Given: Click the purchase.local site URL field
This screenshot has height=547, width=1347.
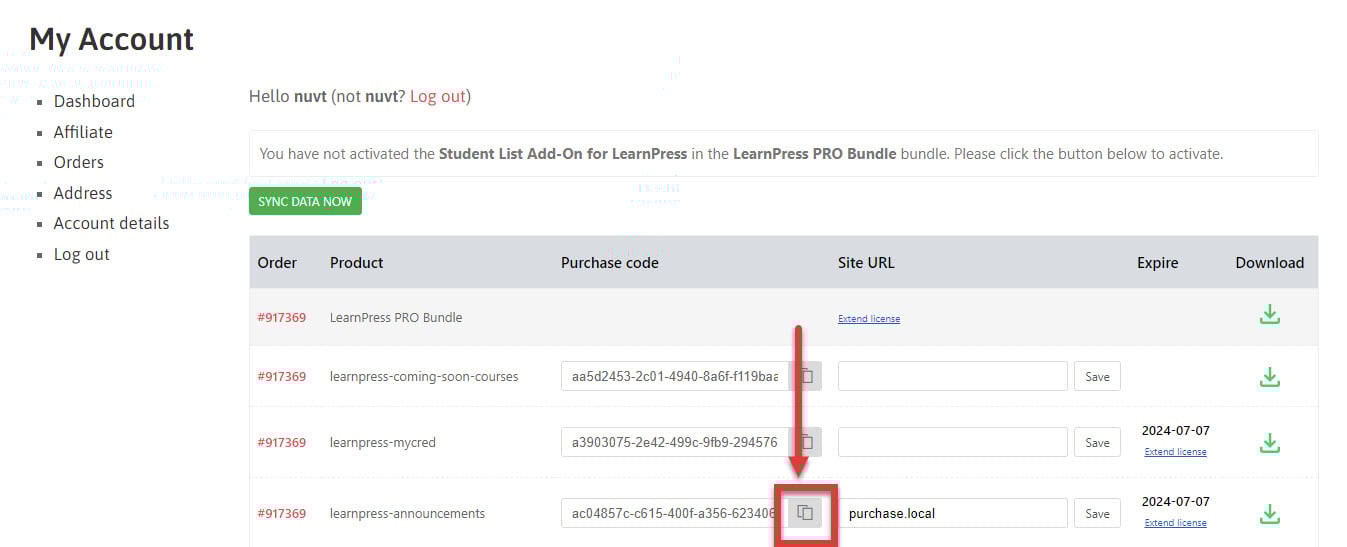Looking at the screenshot, I should (953, 513).
